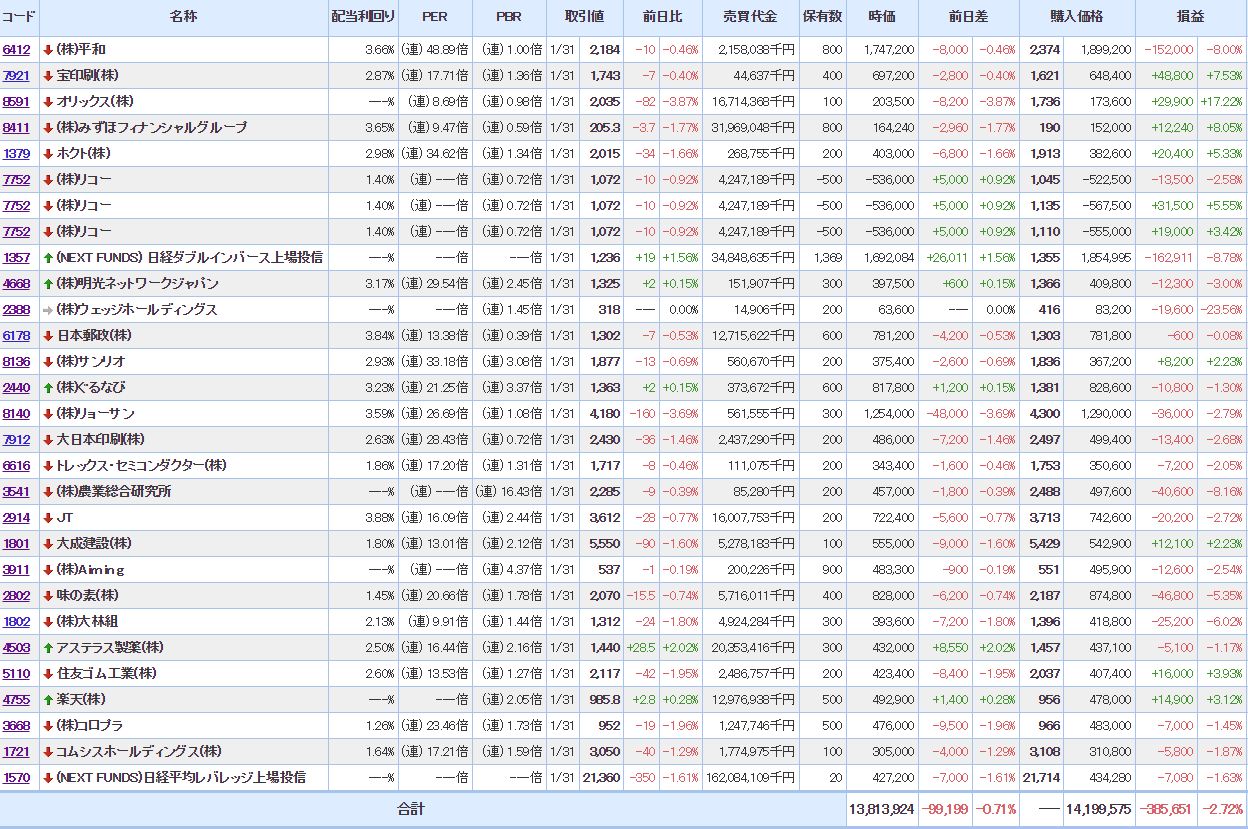Click the red down arrow beside (株)平和

48,50
